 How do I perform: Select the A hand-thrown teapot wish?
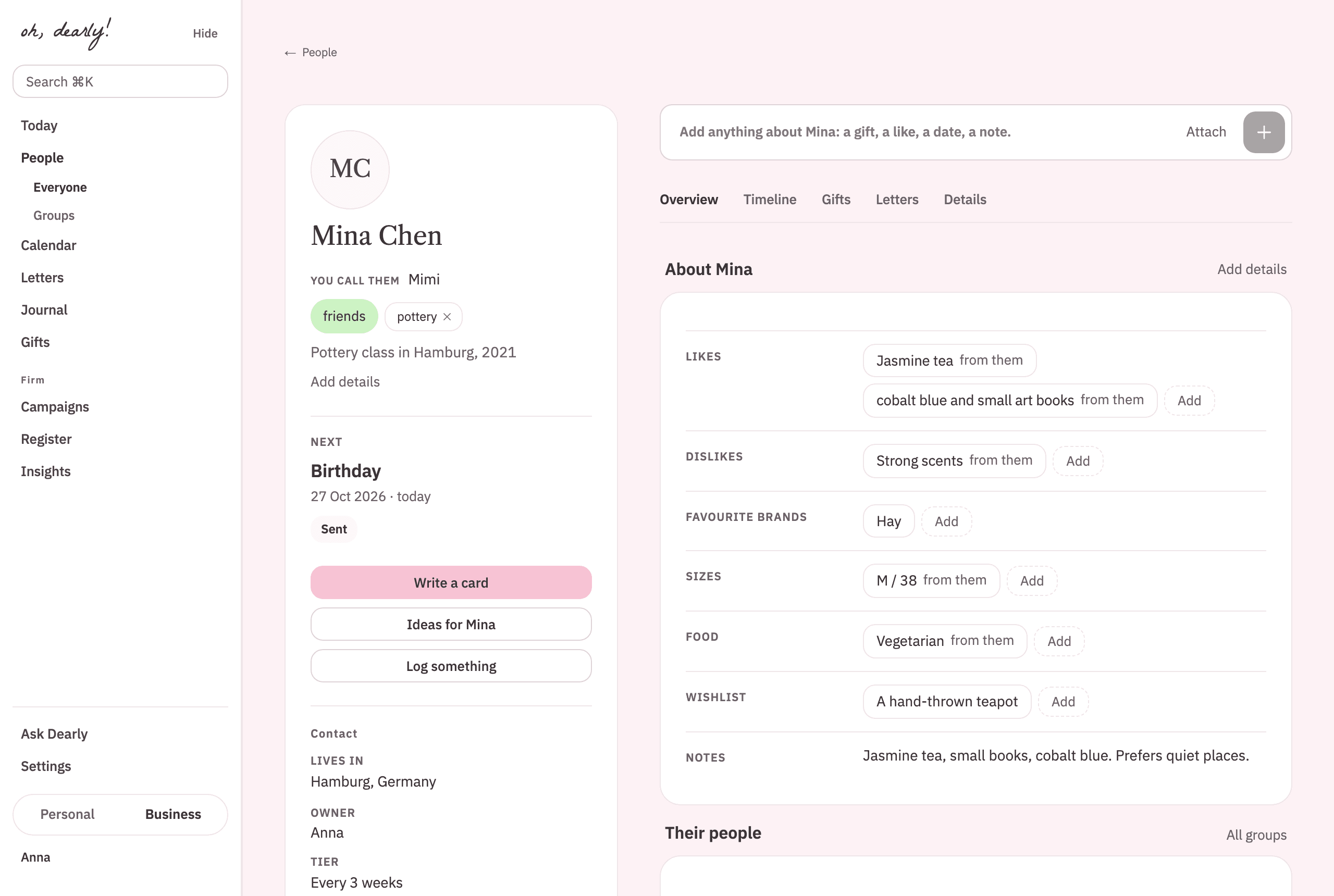(946, 702)
